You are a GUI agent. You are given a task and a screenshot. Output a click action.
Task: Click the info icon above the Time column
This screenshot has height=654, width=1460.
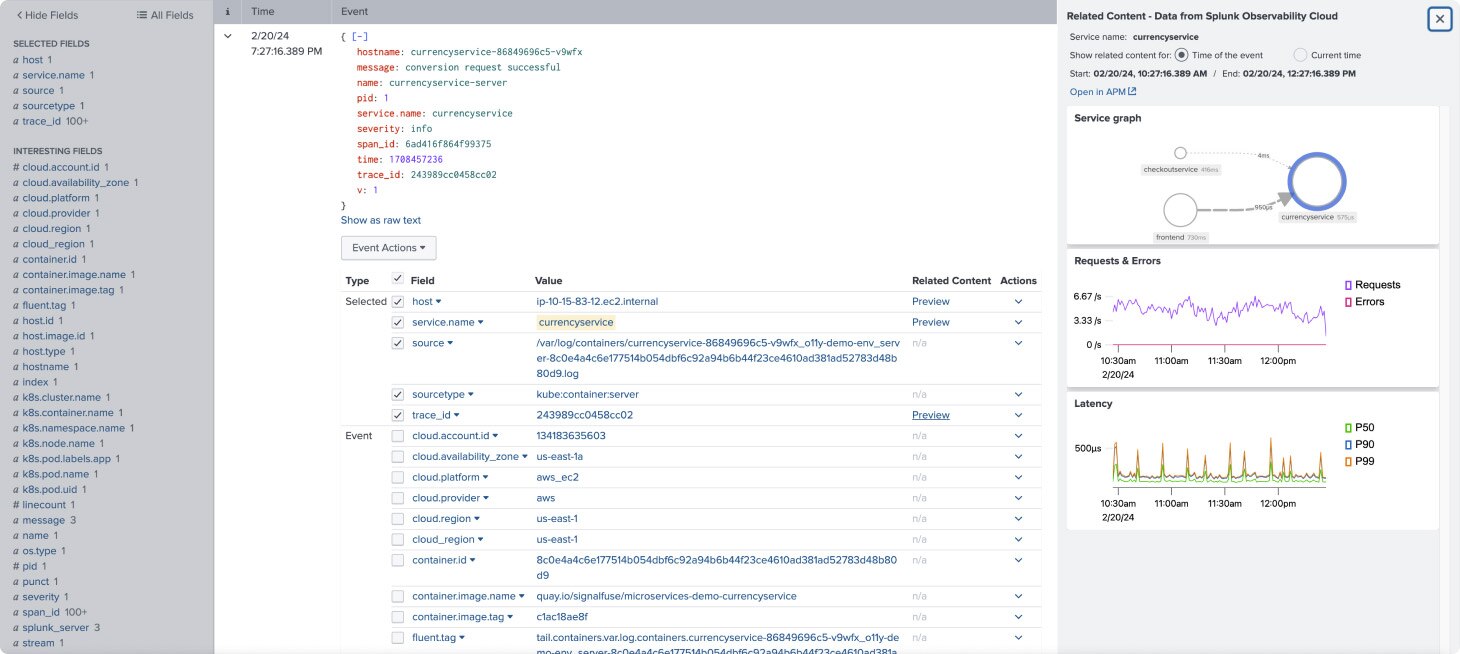coord(227,11)
